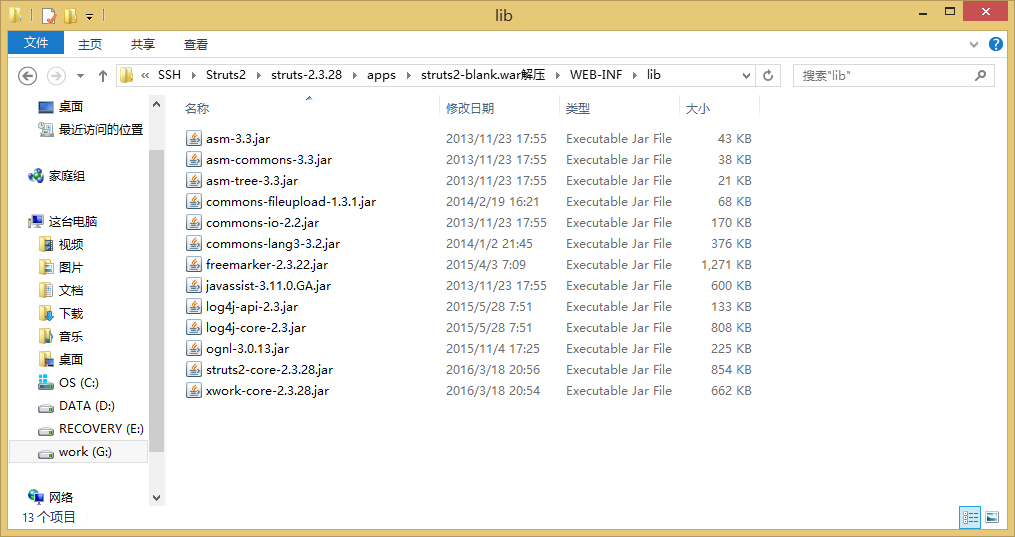Click navigation pane scroll up arrow
The height and width of the screenshot is (537, 1015).
[x=156, y=104]
